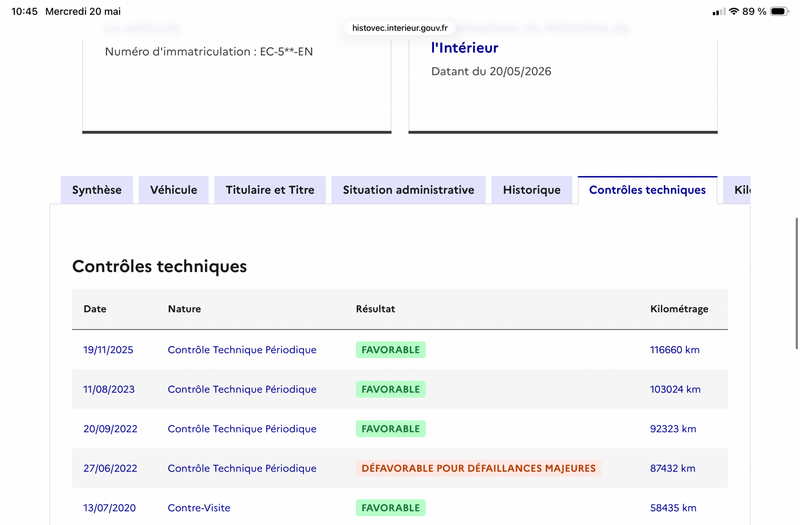800x525 pixels.
Task: Click the Kilométrage column header
Action: [679, 309]
